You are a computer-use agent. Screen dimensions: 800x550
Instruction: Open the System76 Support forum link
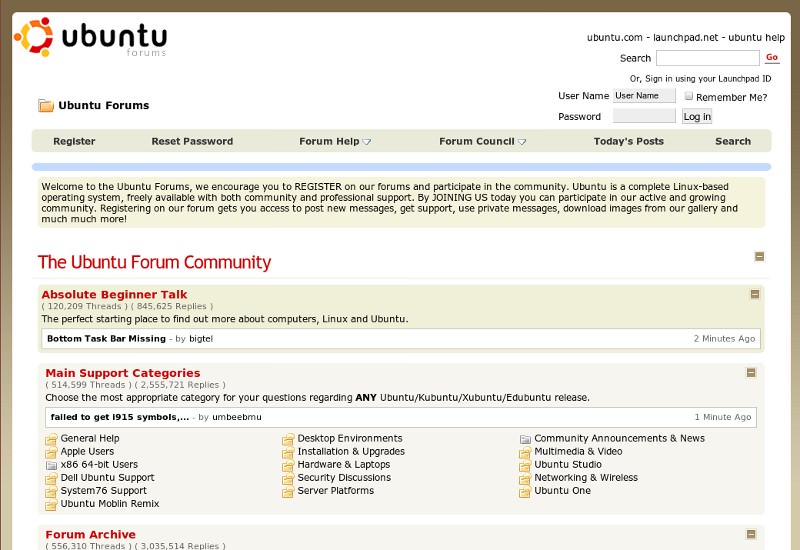point(104,491)
